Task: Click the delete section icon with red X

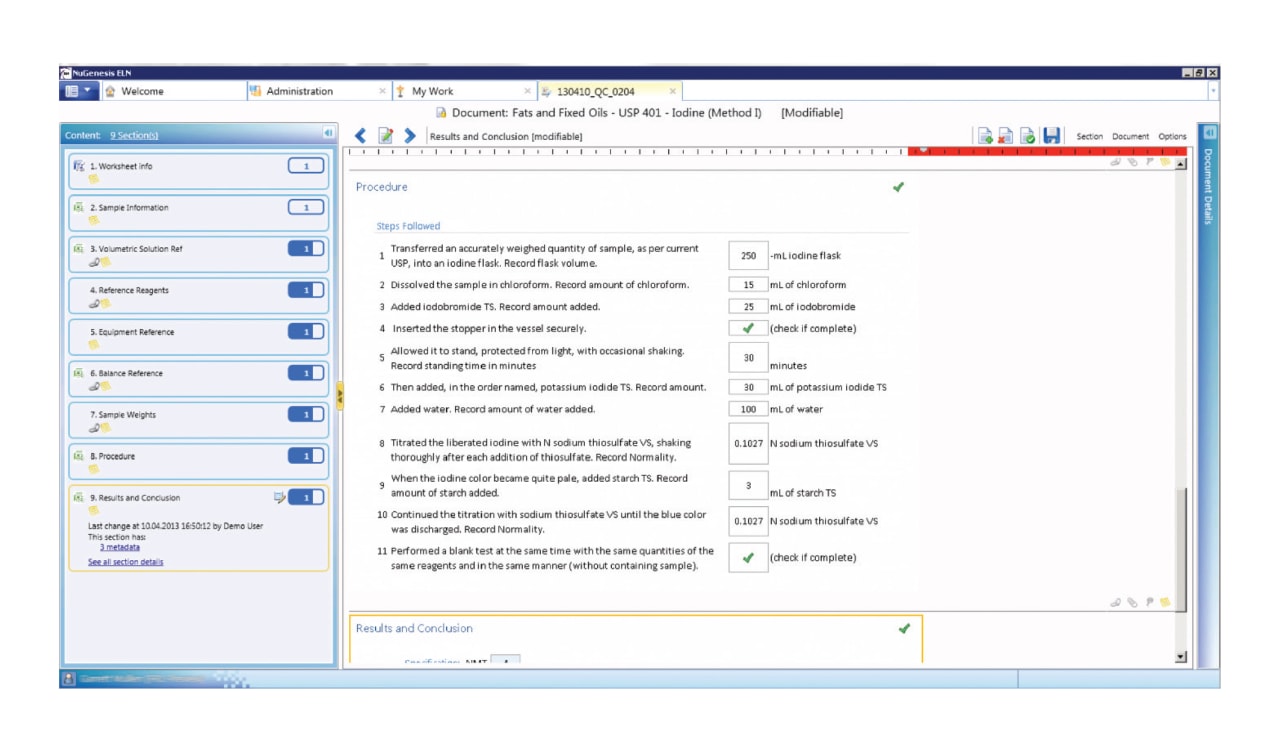Action: point(1006,135)
